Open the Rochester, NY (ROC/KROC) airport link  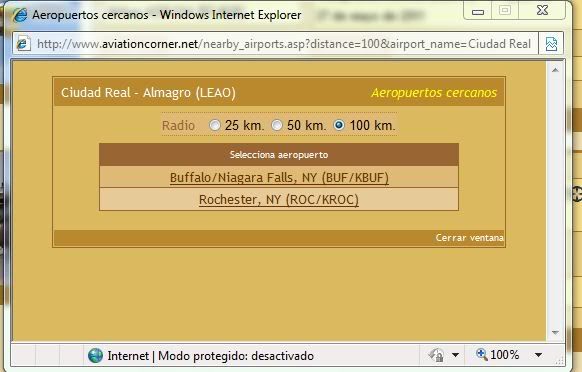(279, 200)
